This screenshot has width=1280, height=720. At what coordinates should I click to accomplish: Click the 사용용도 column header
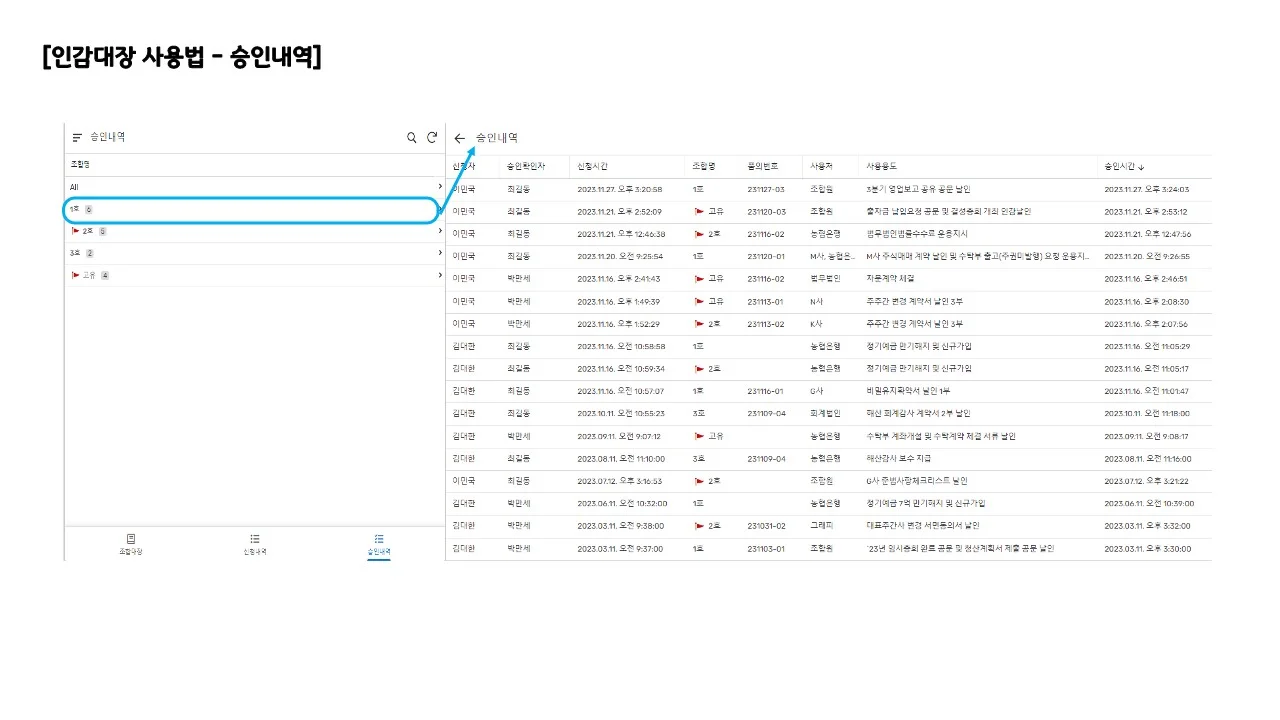[882, 166]
